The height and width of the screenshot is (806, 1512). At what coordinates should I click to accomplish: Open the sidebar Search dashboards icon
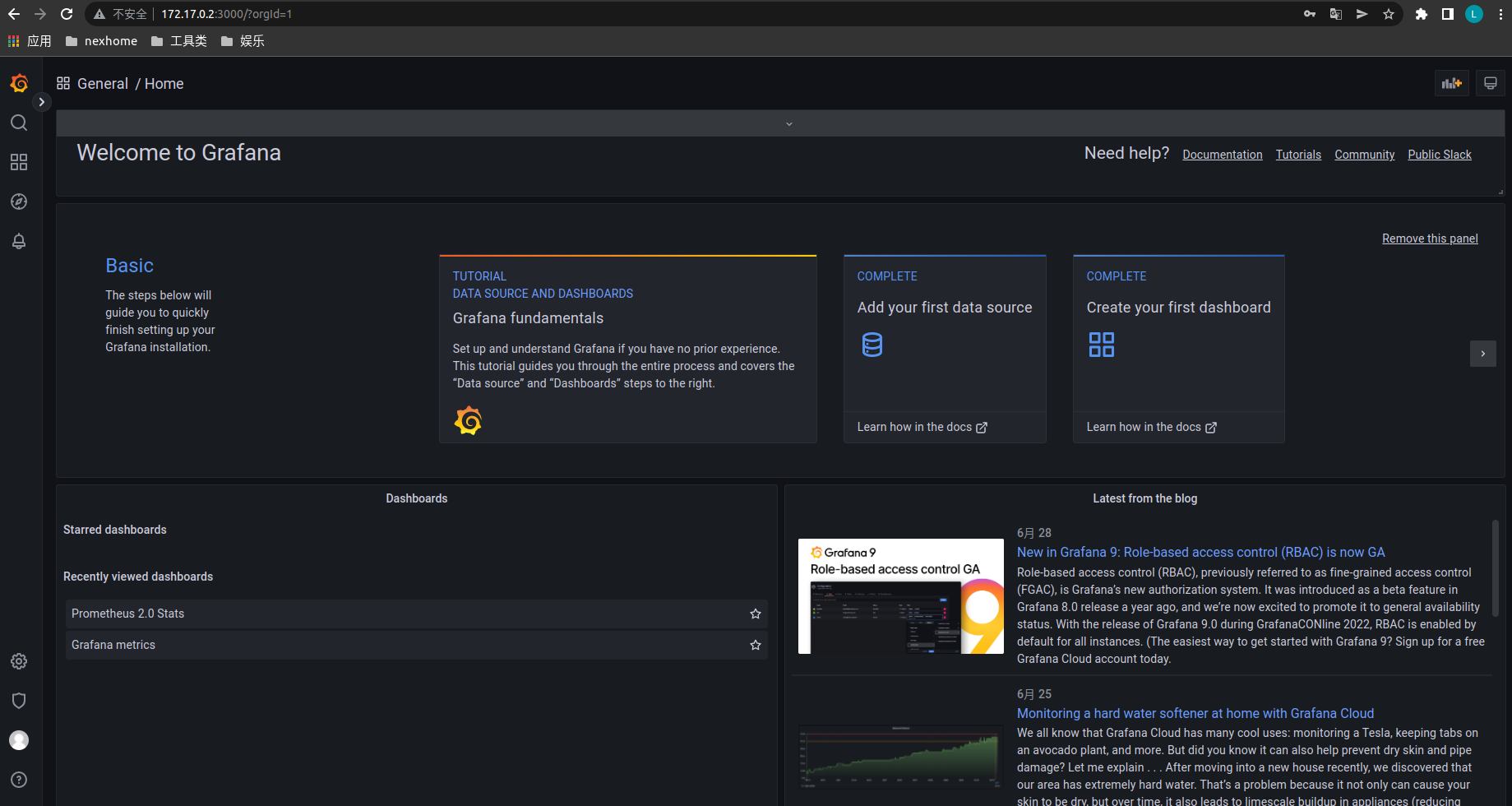(19, 123)
